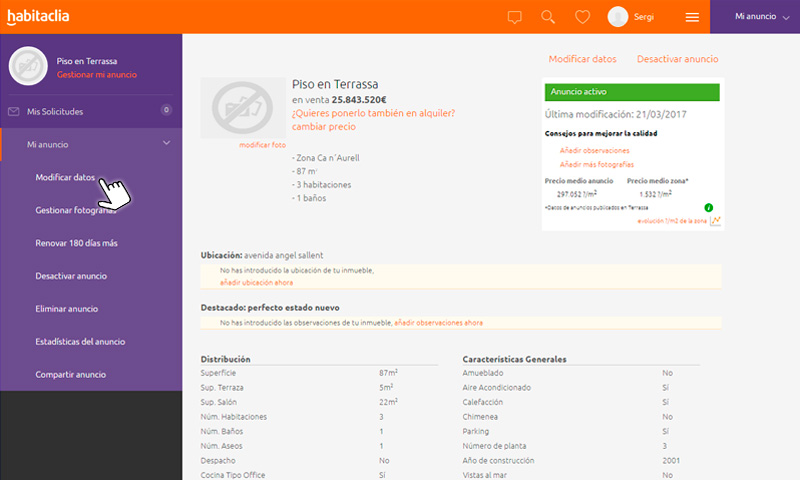Screen dimensions: 800x480
Task: Open the price evolution chart icon
Action: (x=716, y=220)
